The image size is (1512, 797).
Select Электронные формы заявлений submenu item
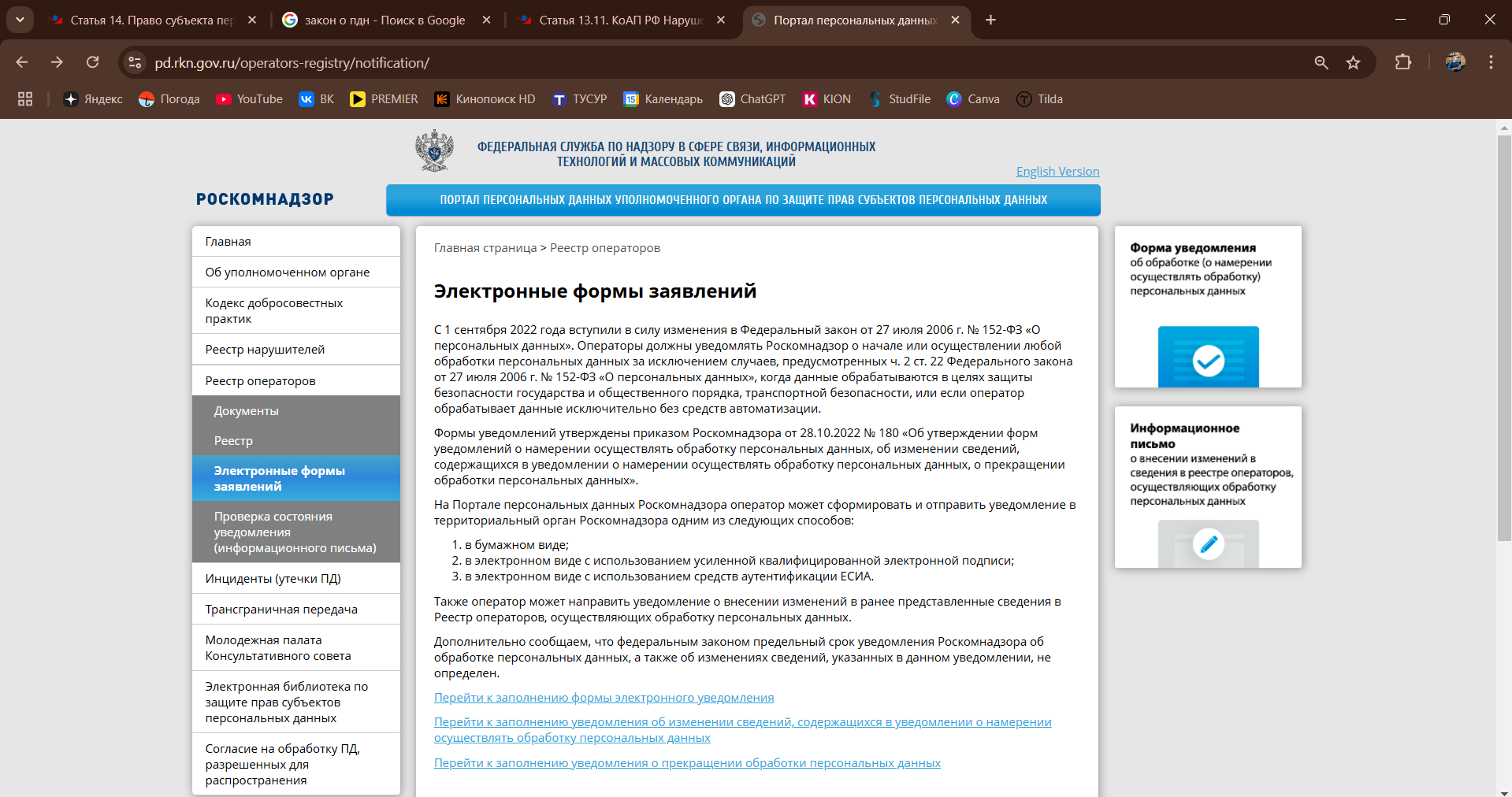[296, 478]
